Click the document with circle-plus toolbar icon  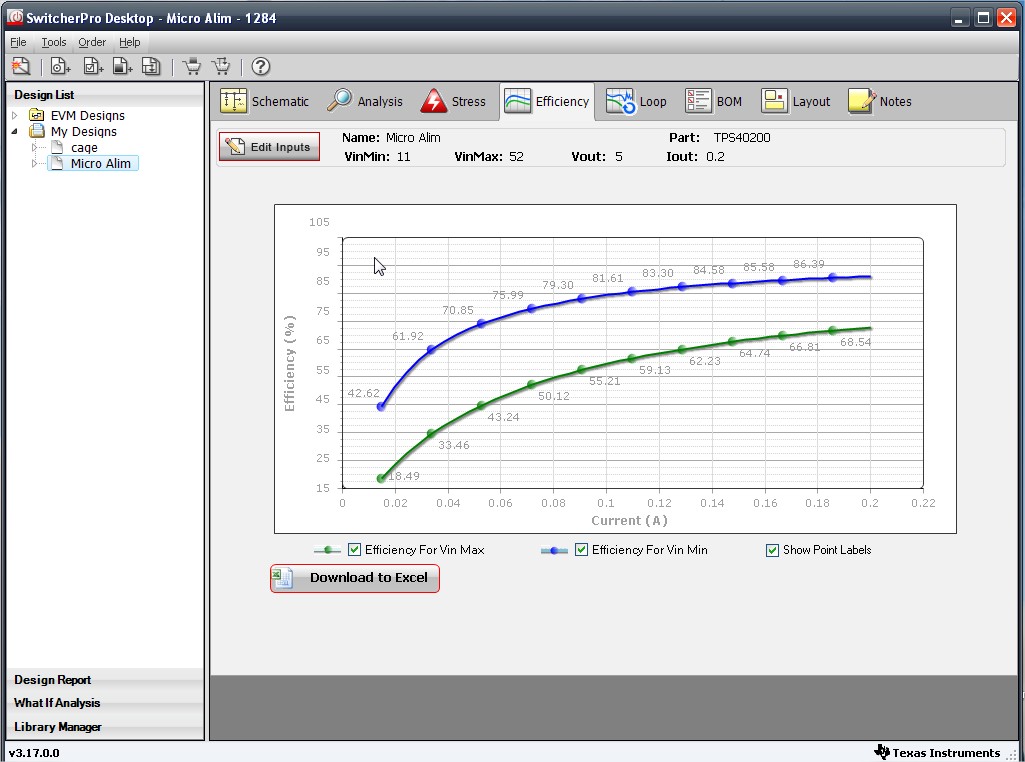(x=61, y=66)
